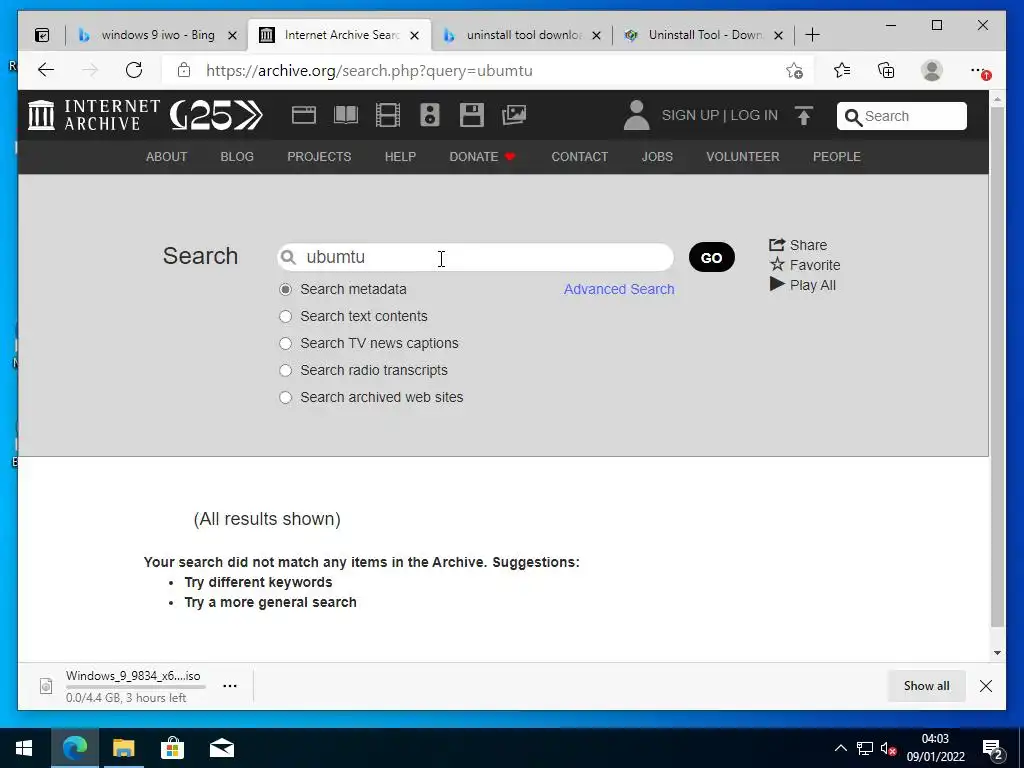
Task: Open the tab actions menu icon
Action: pyautogui.click(x=42, y=35)
